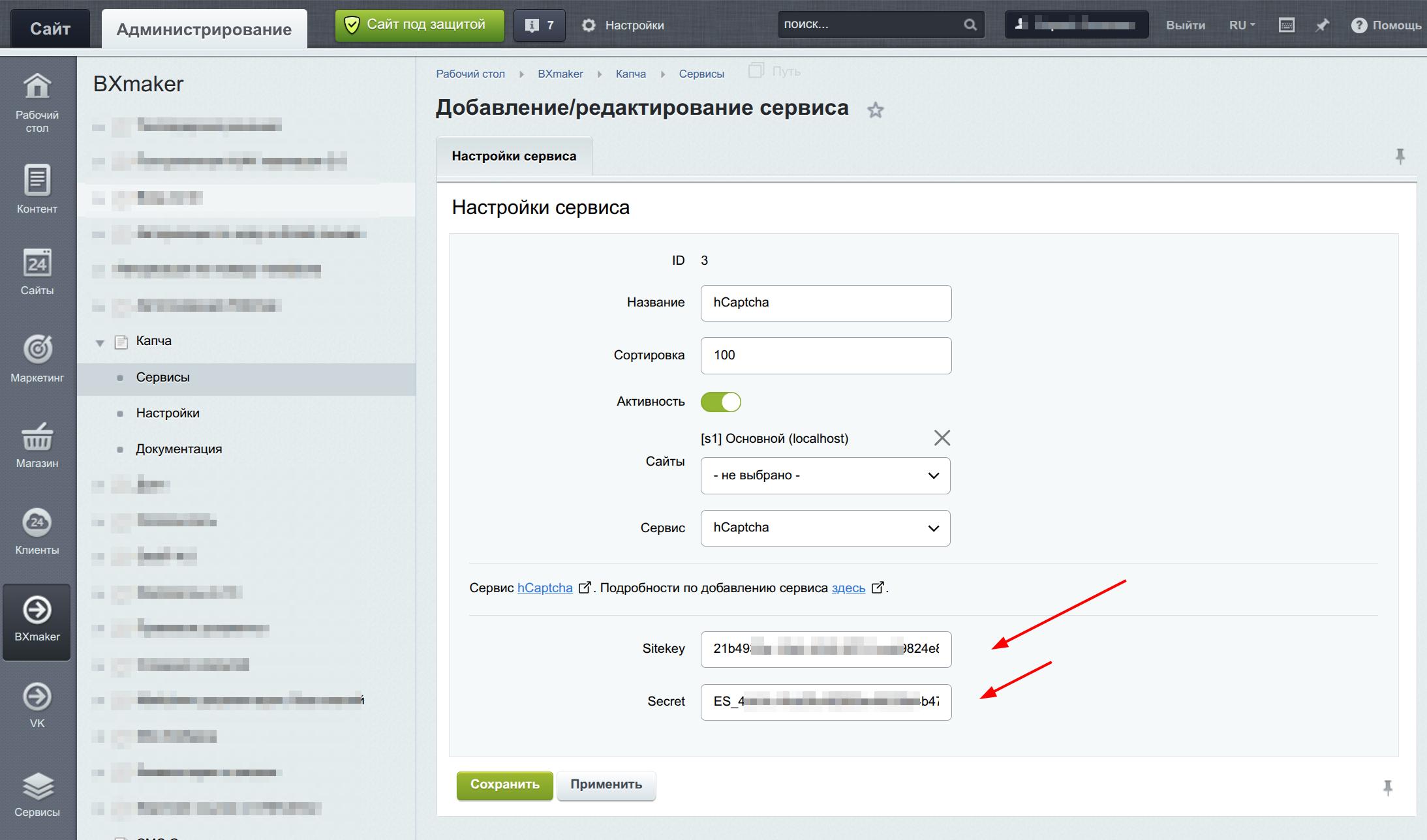Follow the hCaptcha service link
1427x840 pixels.
click(x=545, y=588)
